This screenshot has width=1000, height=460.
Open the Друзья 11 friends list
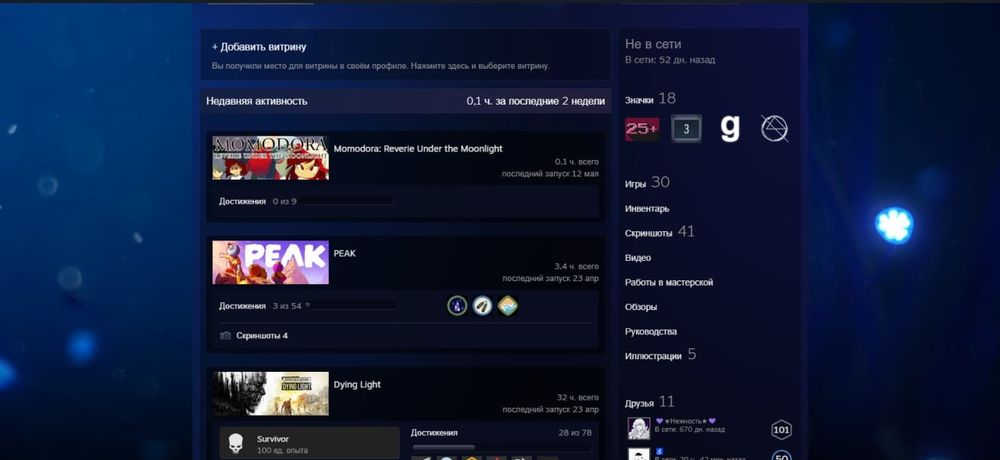coord(649,403)
